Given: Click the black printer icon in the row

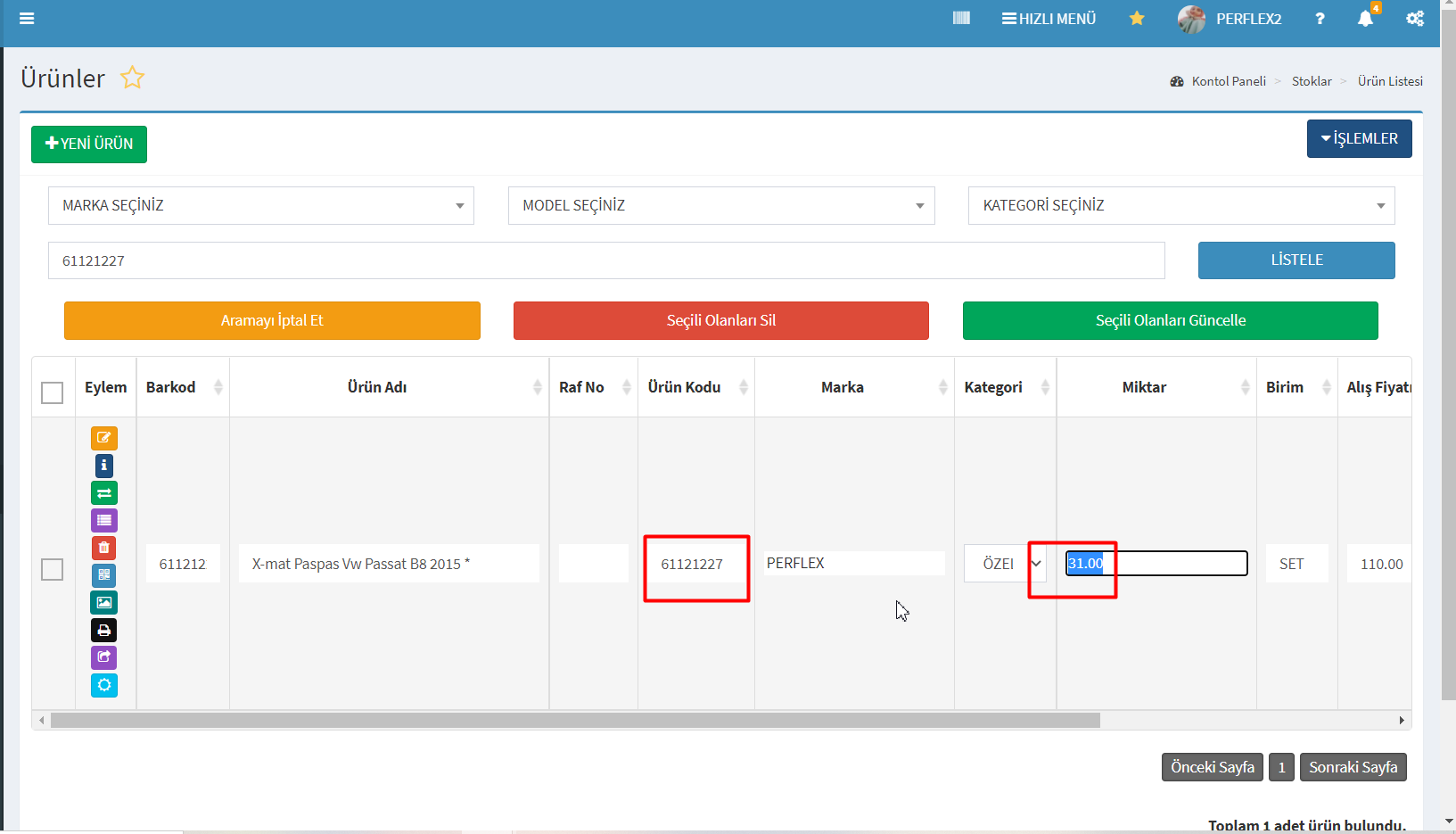Looking at the screenshot, I should coord(103,631).
